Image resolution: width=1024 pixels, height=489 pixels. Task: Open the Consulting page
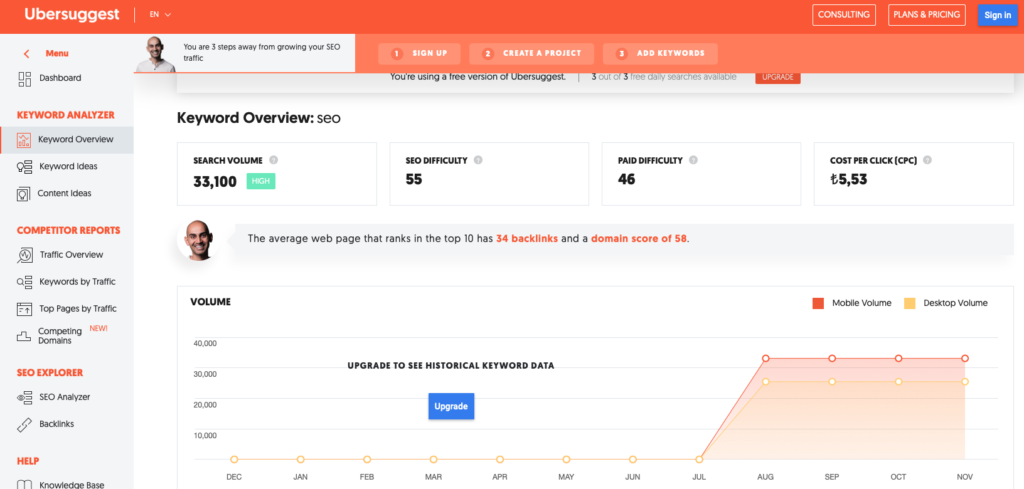(844, 15)
